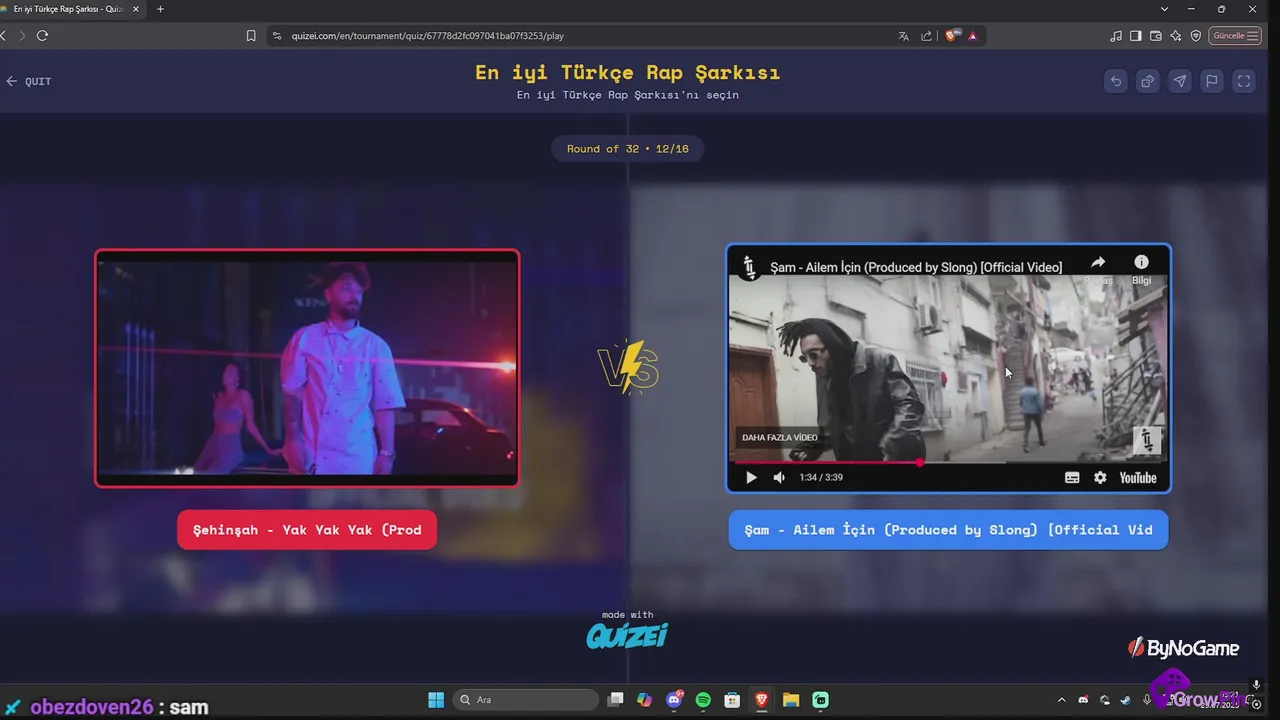The width and height of the screenshot is (1280, 720).
Task: Click the flag report icon
Action: click(x=1212, y=82)
